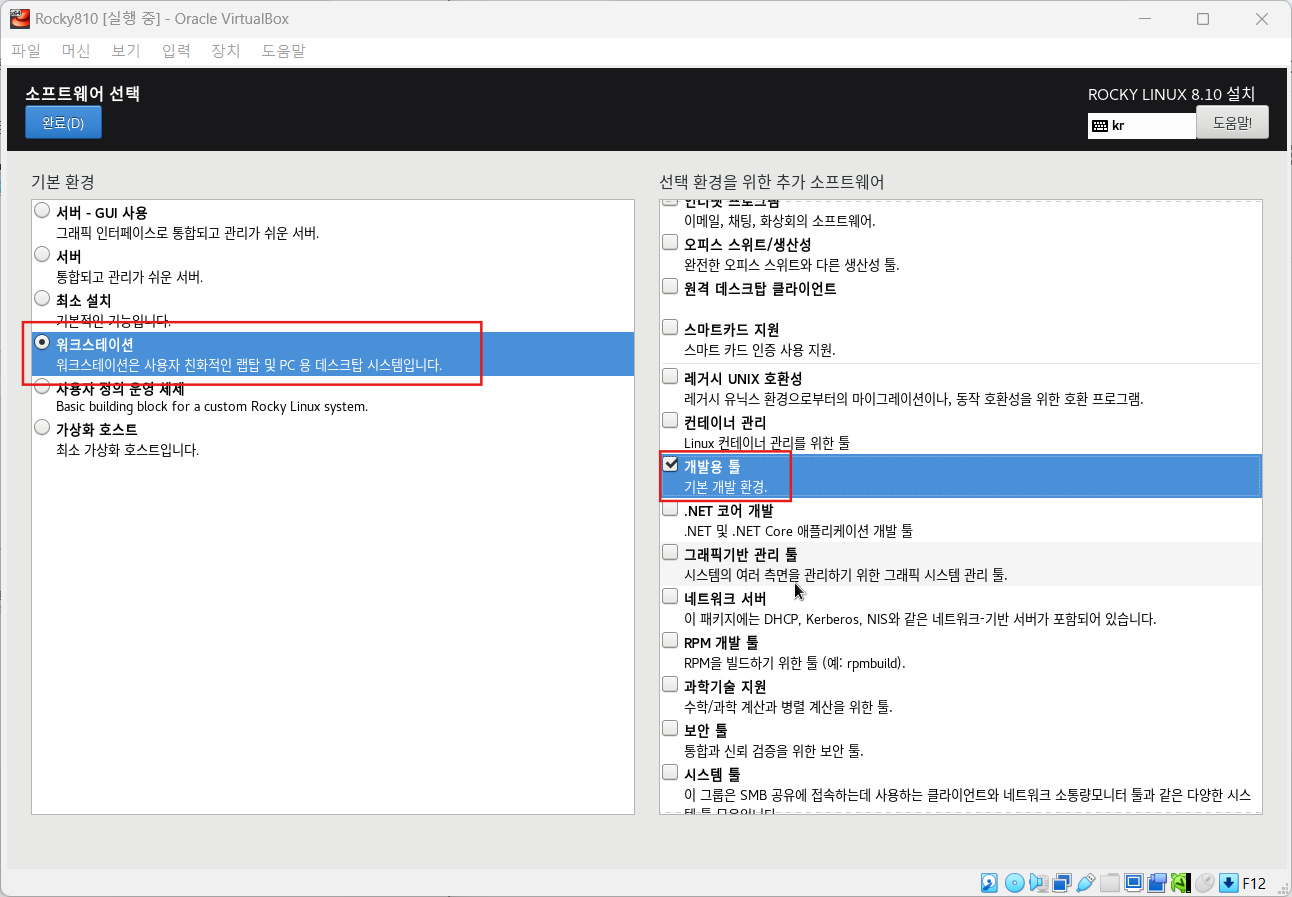Click the optical disc icon in status bar
The image size is (1292, 897).
coord(1014,883)
